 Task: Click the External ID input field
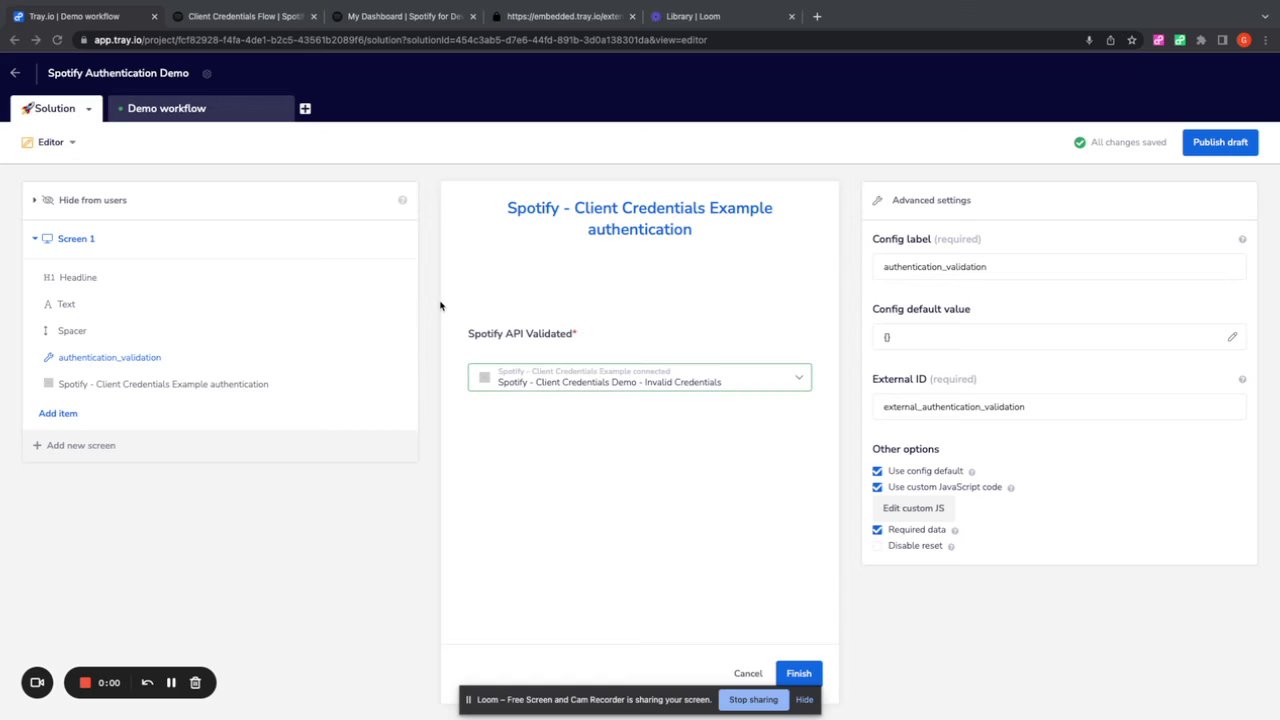click(x=1059, y=407)
